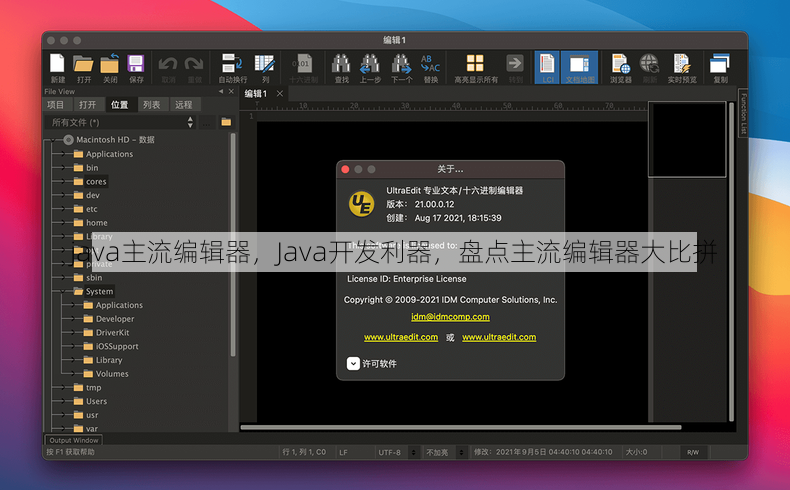The width and height of the screenshot is (790, 490).
Task: Open the 所有文件 (*) file filter dropdown
Action: [x=120, y=122]
